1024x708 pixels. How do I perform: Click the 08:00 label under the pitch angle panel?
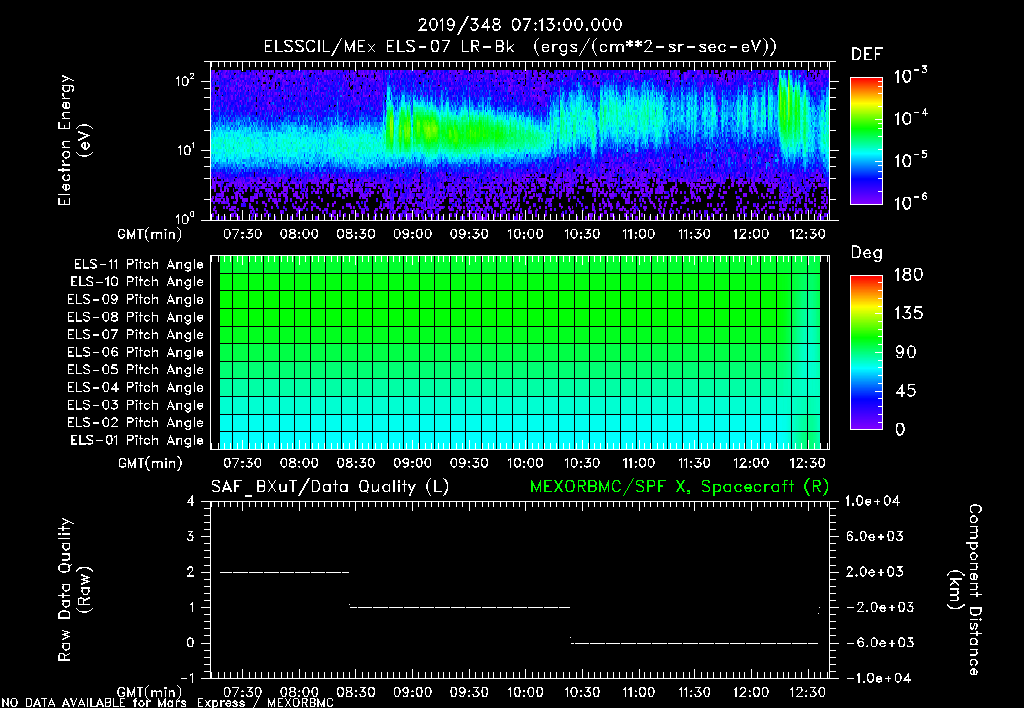coord(299,463)
